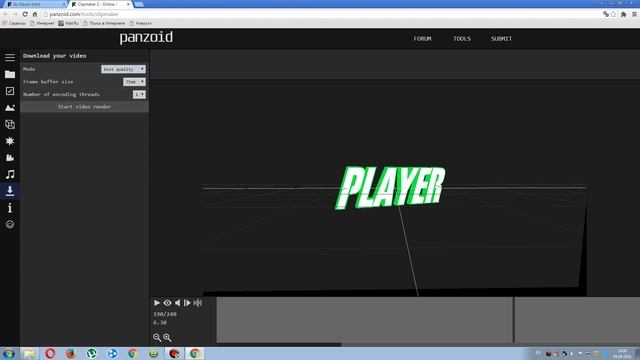
Task: Open Chrome menu button
Action: pyautogui.click(x=634, y=14)
